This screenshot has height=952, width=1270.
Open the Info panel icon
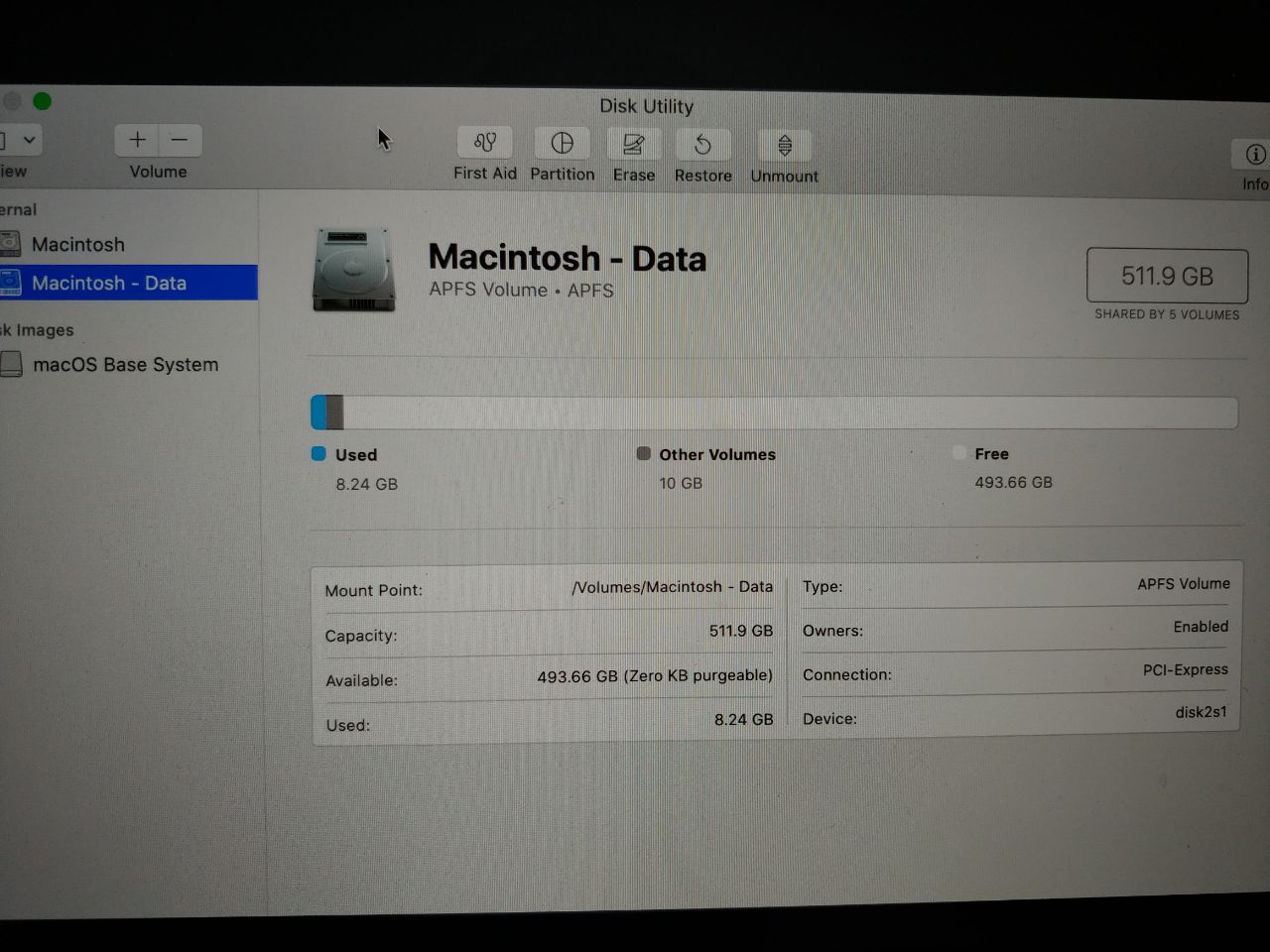(x=1254, y=155)
